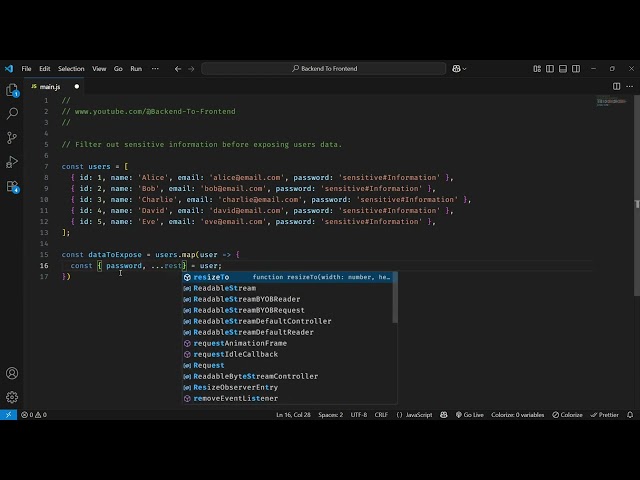The height and width of the screenshot is (480, 640).
Task: Split the editor right
Action: [616, 86]
